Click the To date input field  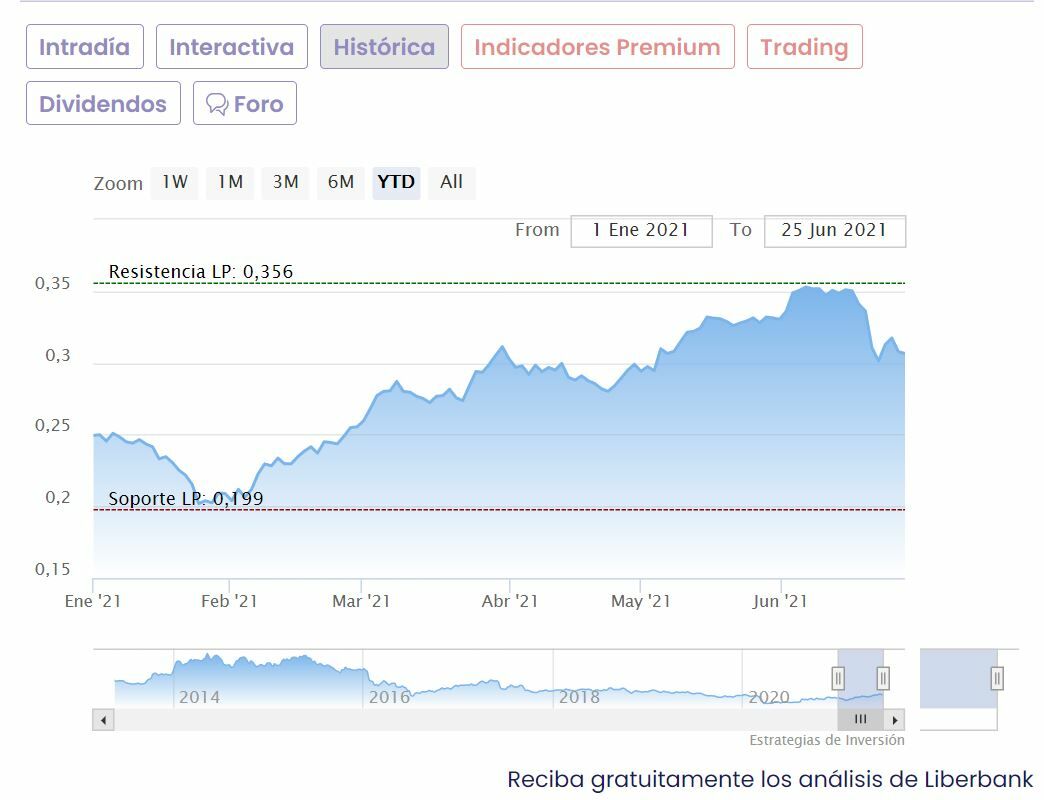[x=834, y=230]
